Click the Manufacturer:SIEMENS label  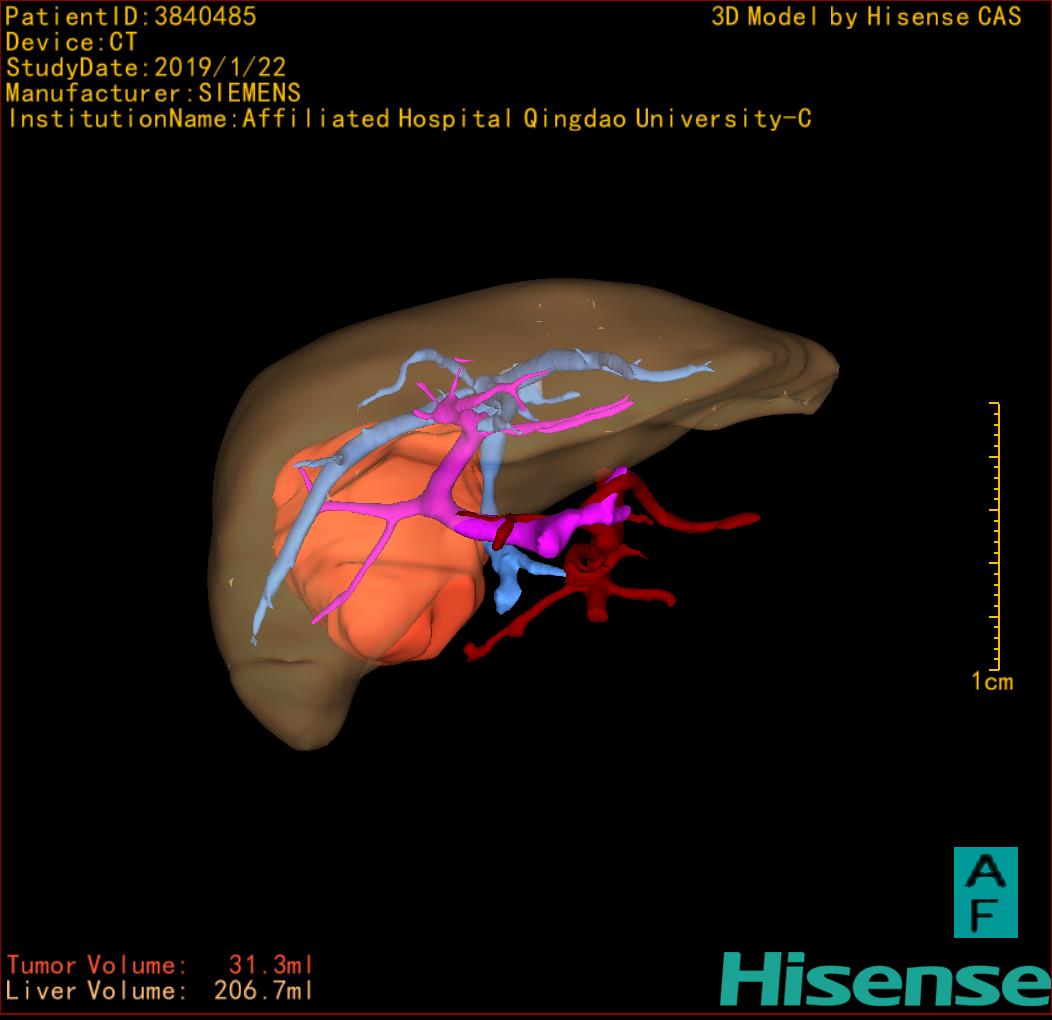(x=153, y=93)
